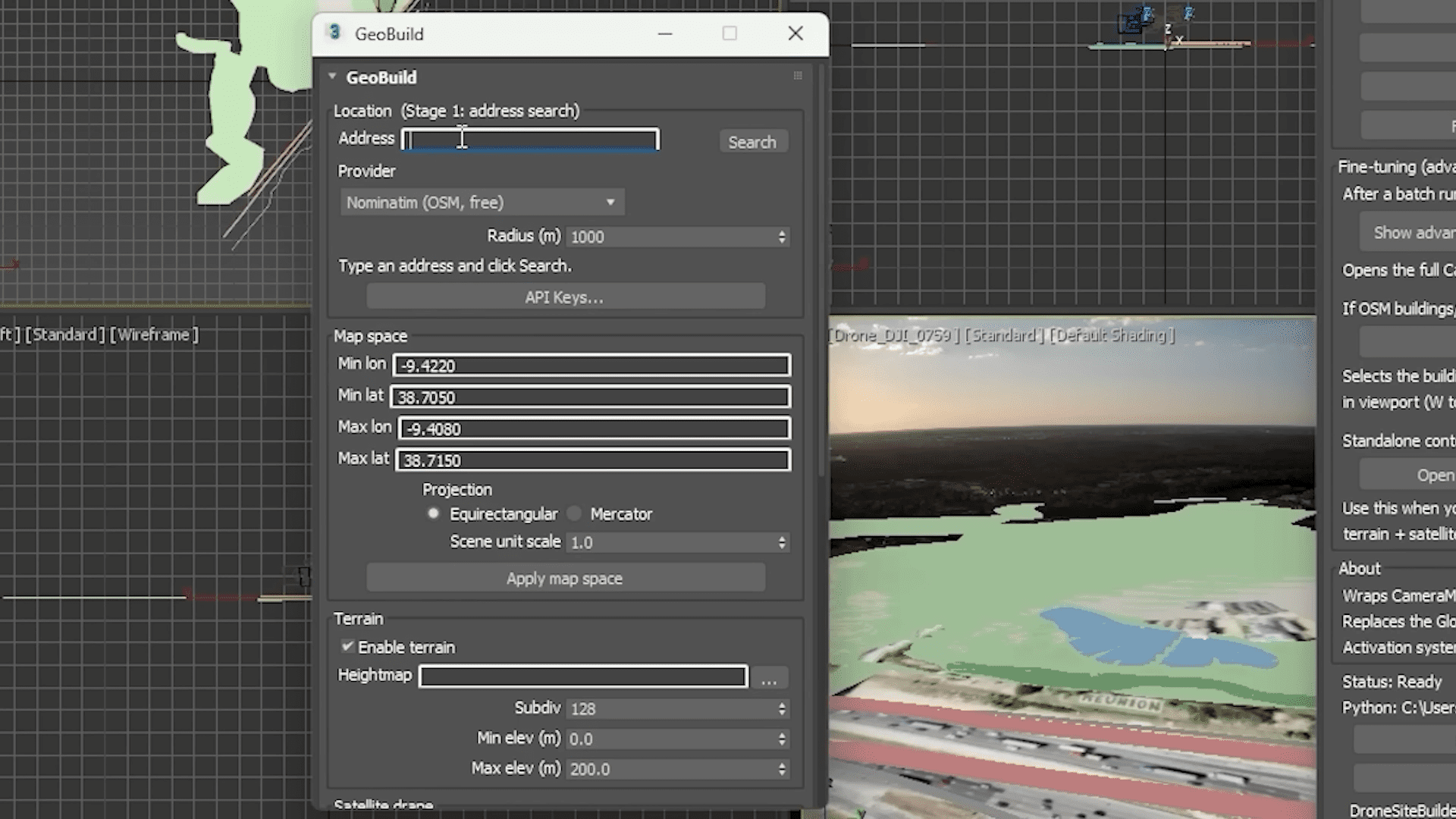The height and width of the screenshot is (819, 1456).
Task: Click the Search button
Action: [752, 142]
